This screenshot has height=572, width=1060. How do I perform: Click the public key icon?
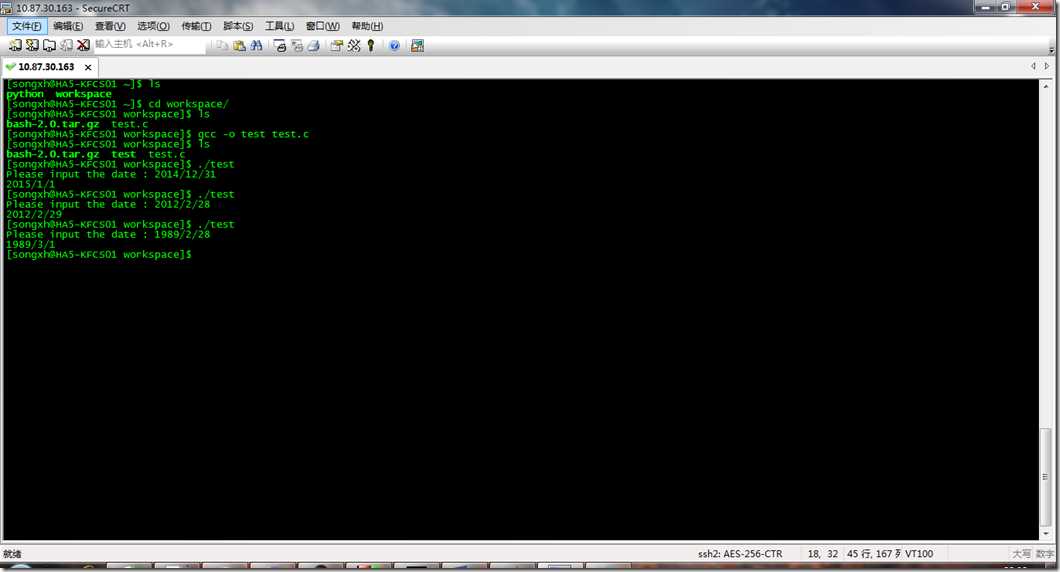[370, 45]
